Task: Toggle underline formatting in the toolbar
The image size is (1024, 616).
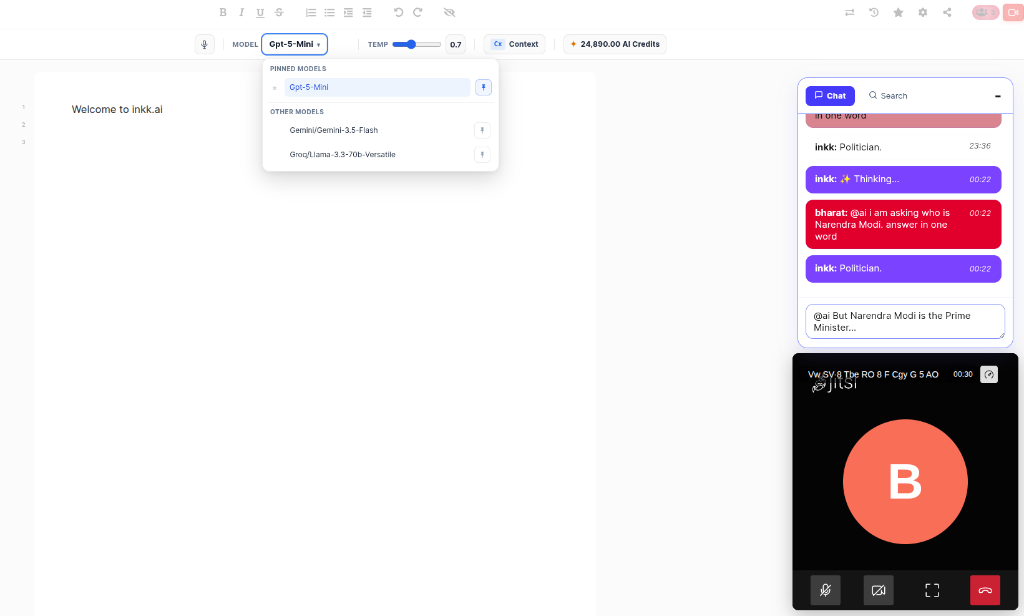Action: pyautogui.click(x=260, y=12)
